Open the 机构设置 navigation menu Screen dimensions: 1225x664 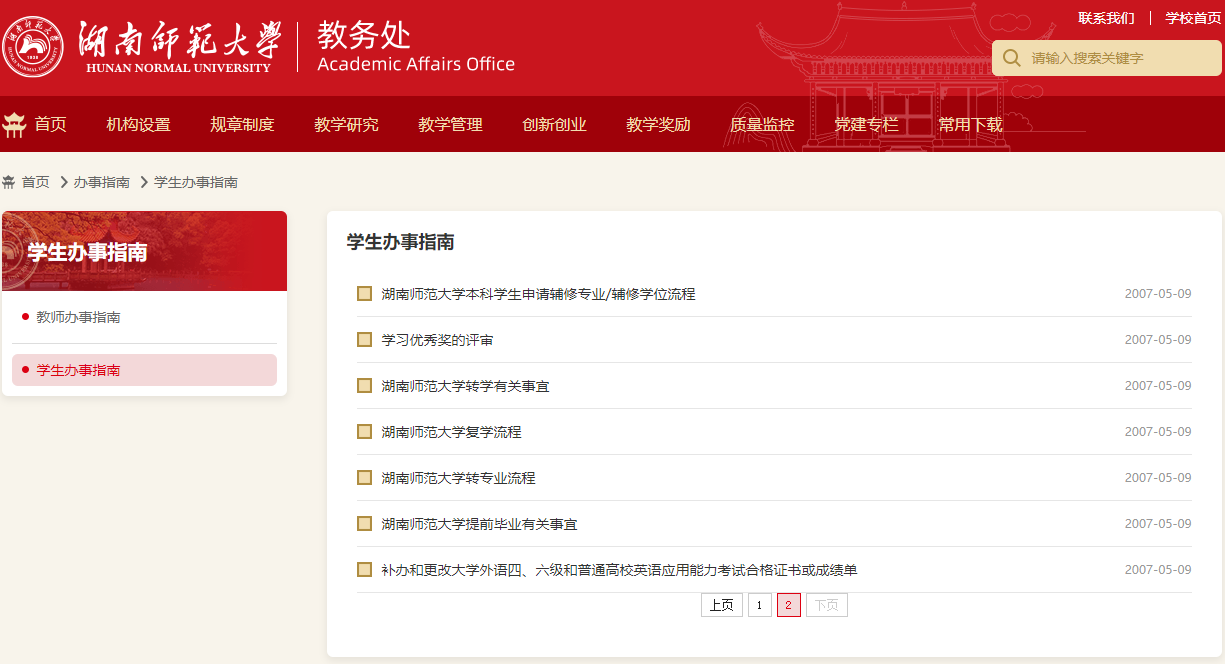[138, 125]
